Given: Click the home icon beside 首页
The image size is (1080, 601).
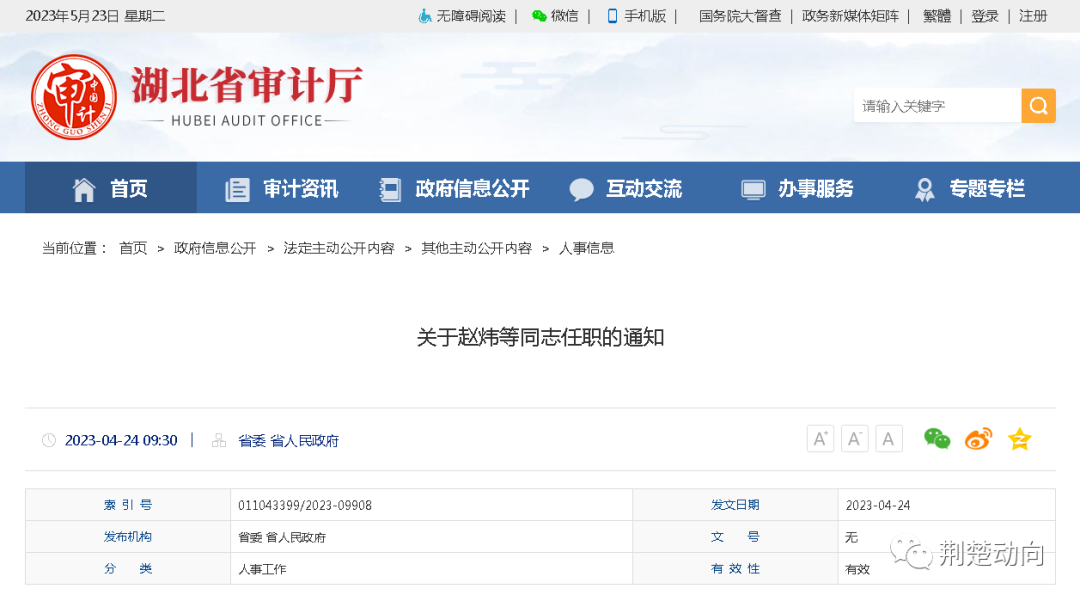Looking at the screenshot, I should (x=83, y=188).
